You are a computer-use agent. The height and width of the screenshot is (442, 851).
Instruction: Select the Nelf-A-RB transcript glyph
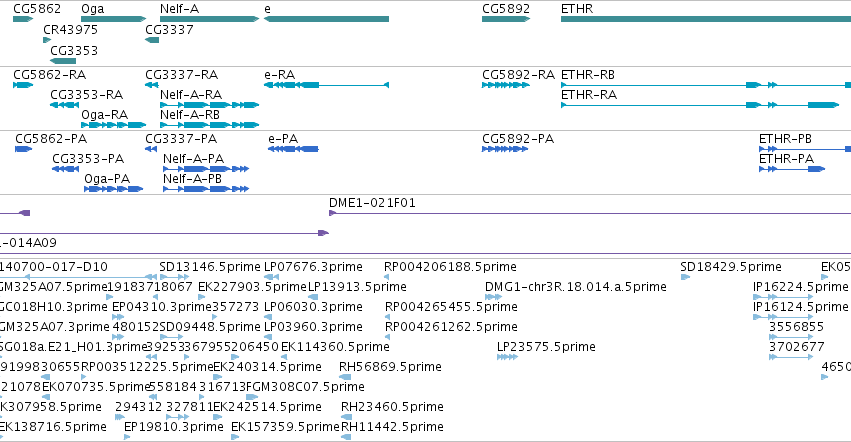pos(209,125)
